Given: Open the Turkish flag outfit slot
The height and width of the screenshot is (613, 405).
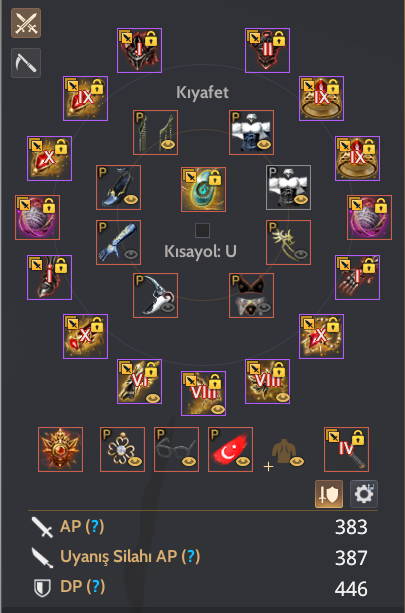Looking at the screenshot, I should (x=230, y=450).
